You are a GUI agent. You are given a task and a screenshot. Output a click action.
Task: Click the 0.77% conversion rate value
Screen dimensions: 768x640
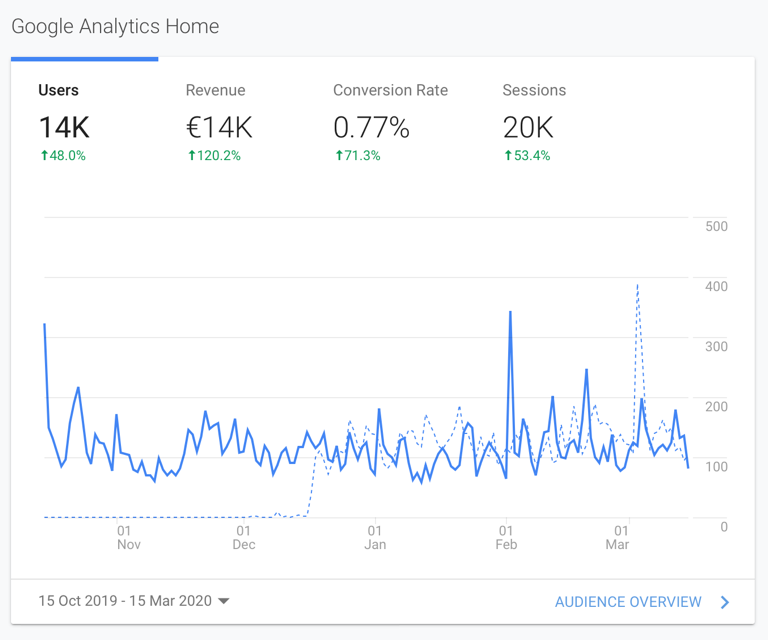[x=371, y=127]
